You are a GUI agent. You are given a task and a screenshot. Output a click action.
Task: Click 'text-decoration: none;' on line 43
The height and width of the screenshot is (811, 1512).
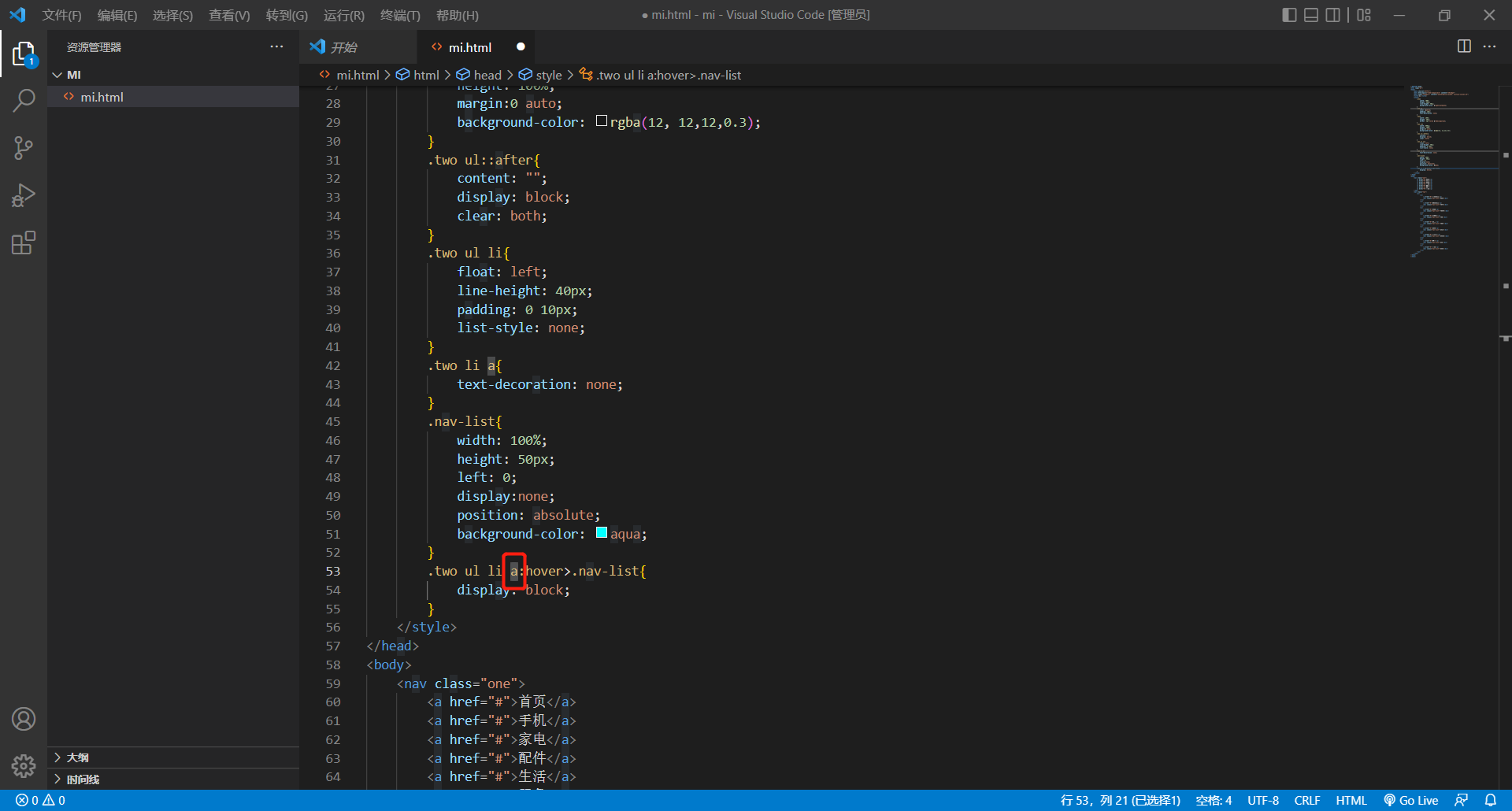point(539,384)
